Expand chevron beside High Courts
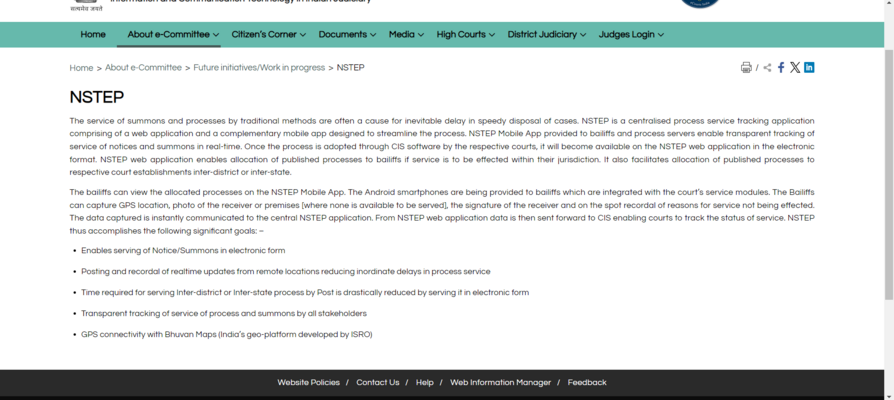This screenshot has width=894, height=400. coord(491,35)
